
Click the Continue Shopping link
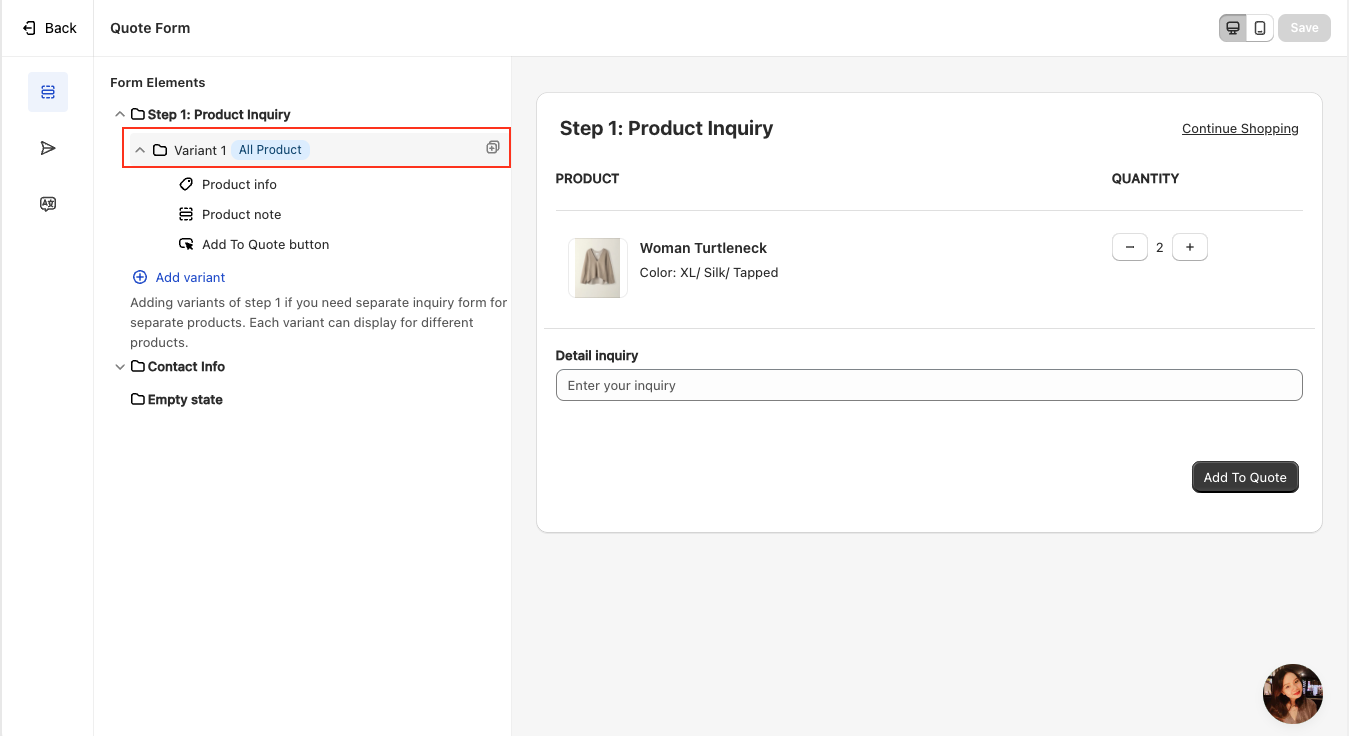pos(1240,129)
